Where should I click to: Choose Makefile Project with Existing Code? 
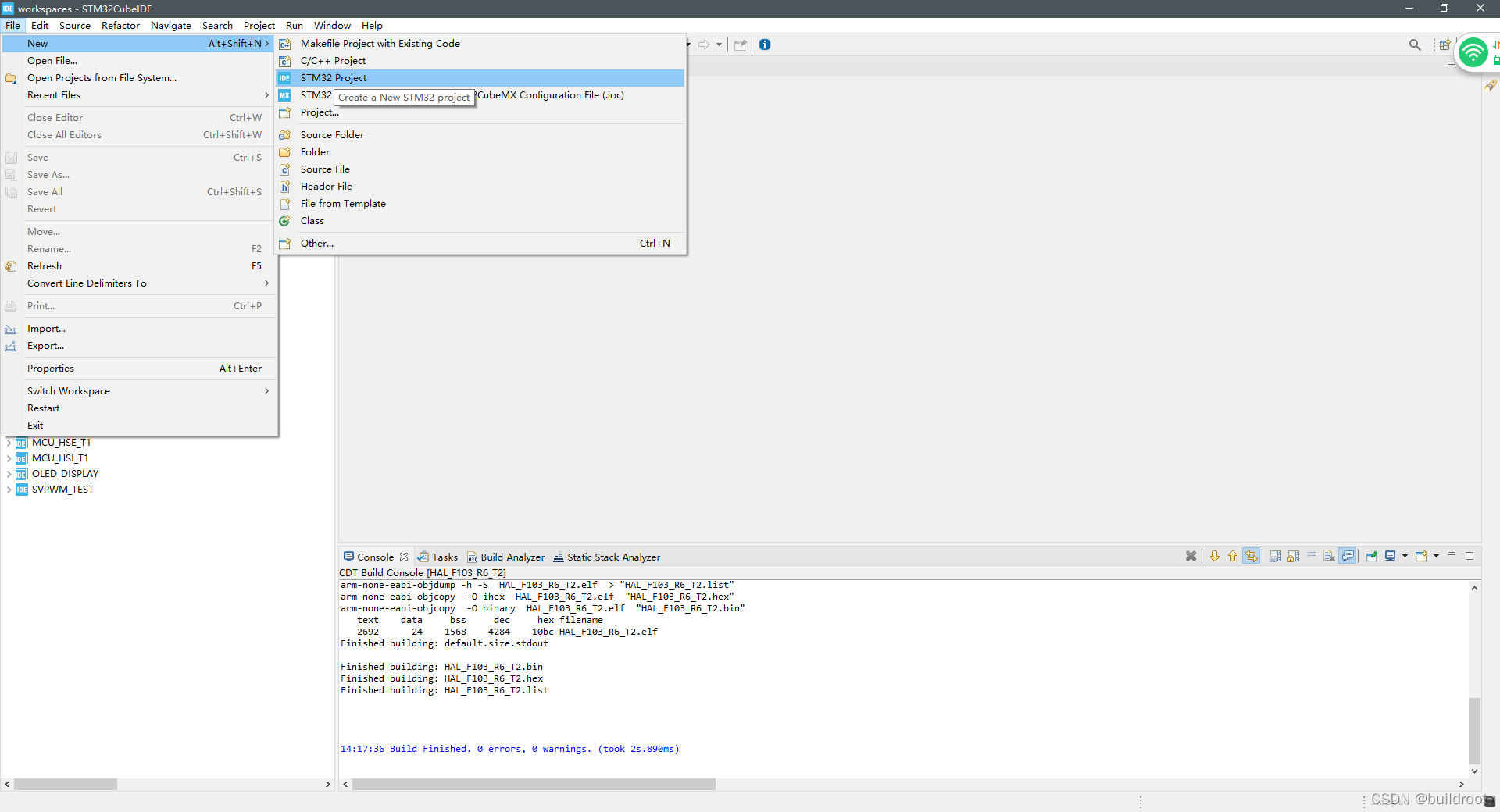pos(480,44)
